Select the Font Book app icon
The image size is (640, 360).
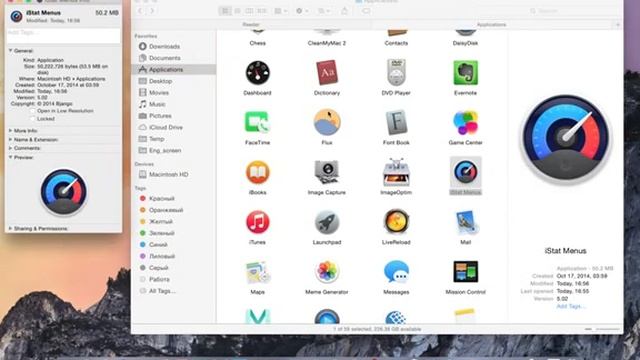(396, 122)
